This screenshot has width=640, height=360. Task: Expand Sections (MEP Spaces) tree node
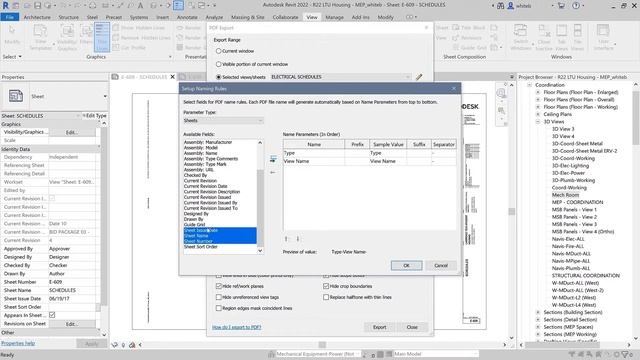point(538,327)
